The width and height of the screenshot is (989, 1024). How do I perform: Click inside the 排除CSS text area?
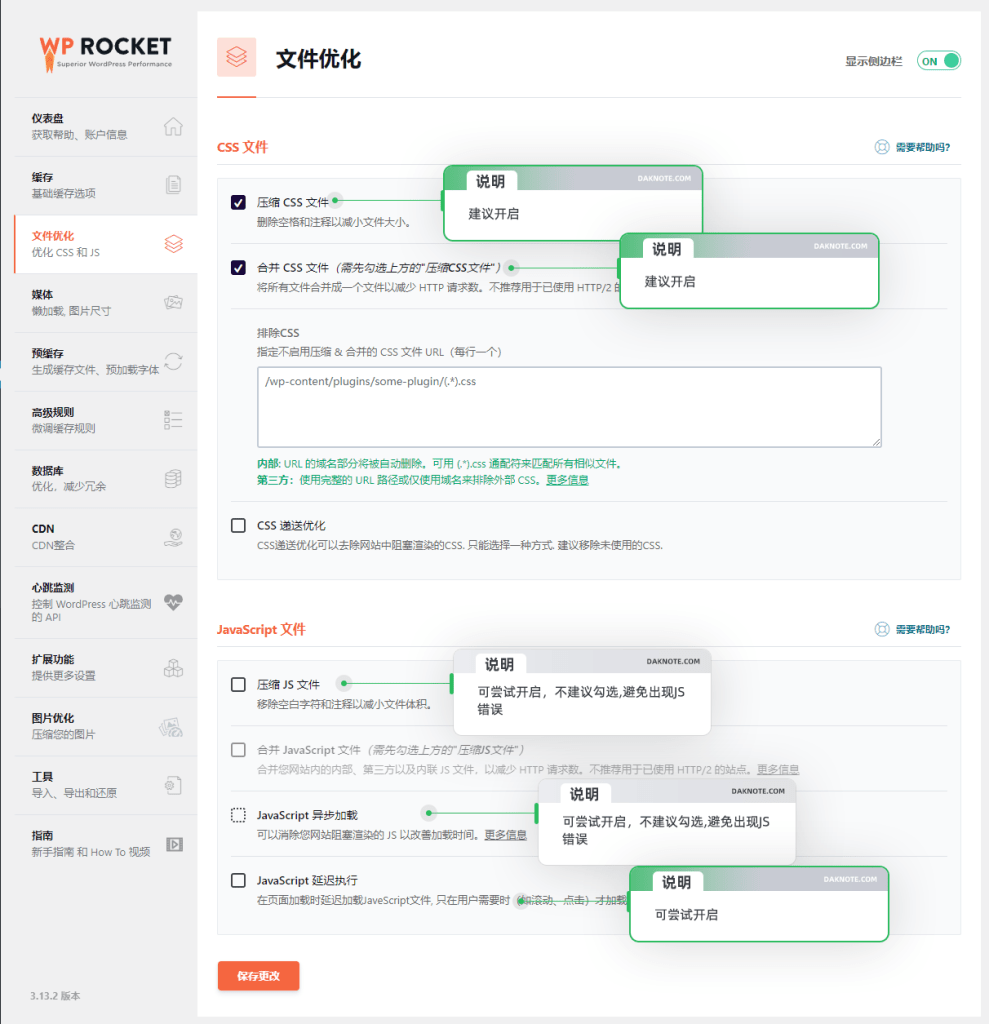pyautogui.click(x=569, y=406)
